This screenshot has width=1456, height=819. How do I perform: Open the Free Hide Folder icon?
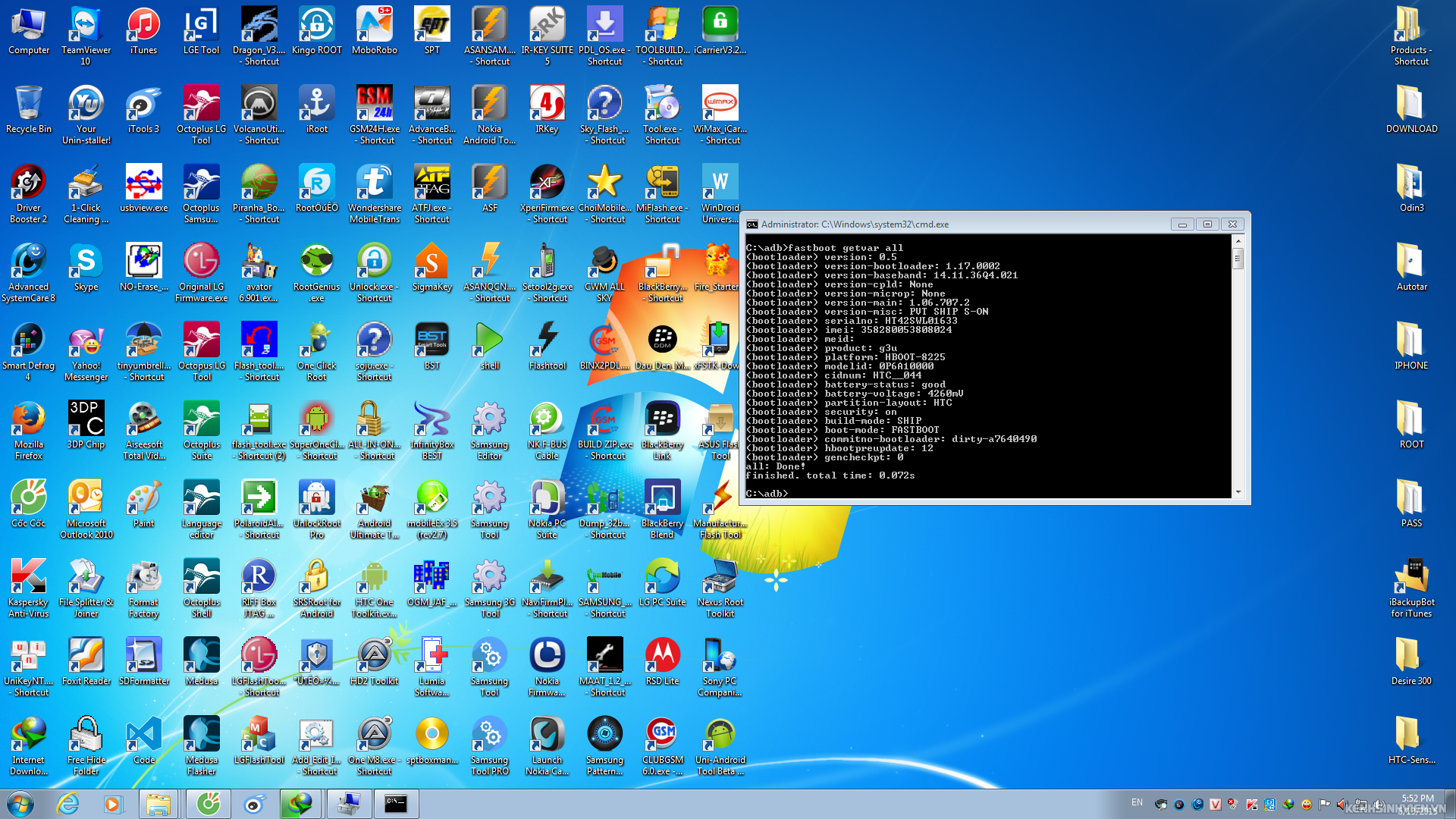pyautogui.click(x=86, y=745)
